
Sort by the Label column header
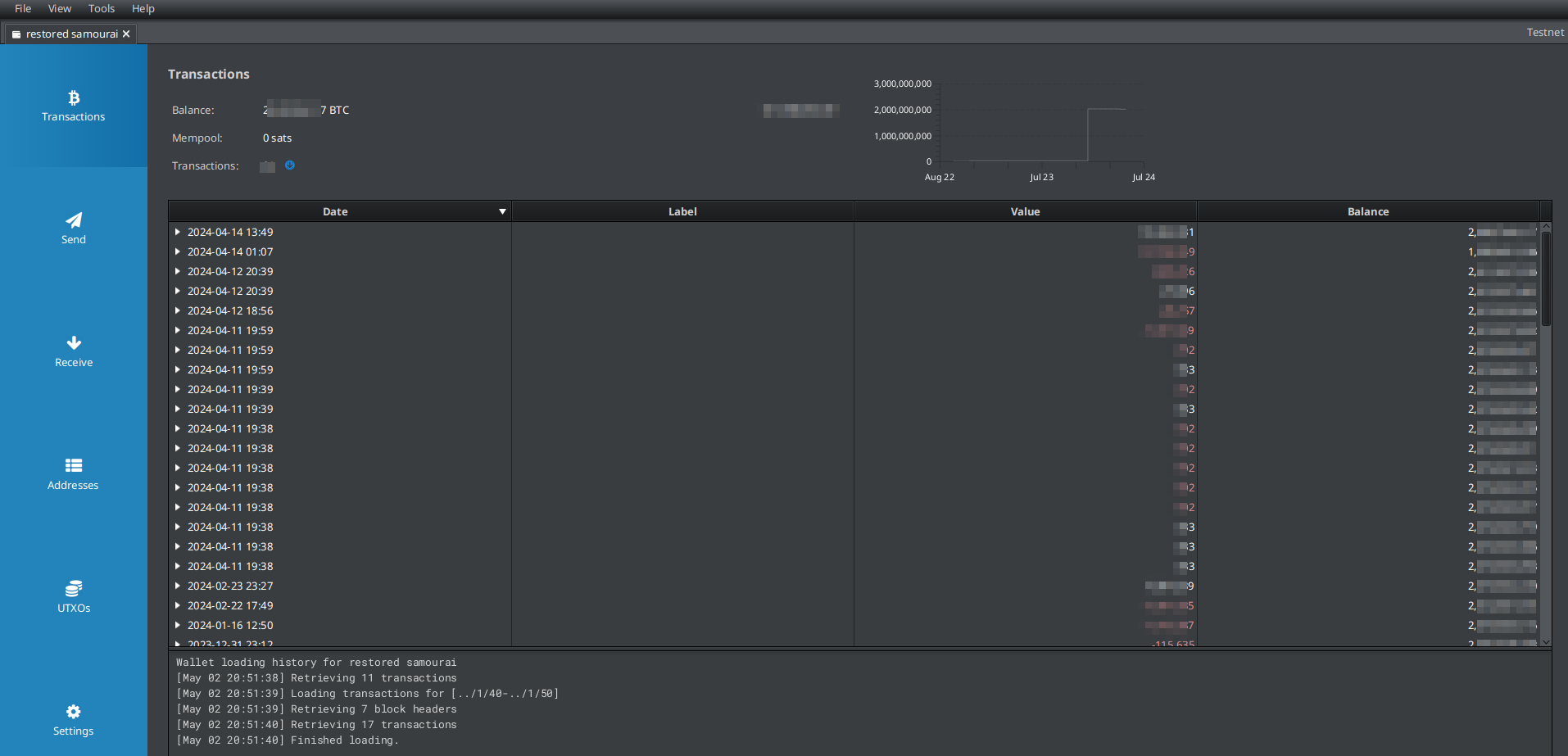pyautogui.click(x=682, y=211)
